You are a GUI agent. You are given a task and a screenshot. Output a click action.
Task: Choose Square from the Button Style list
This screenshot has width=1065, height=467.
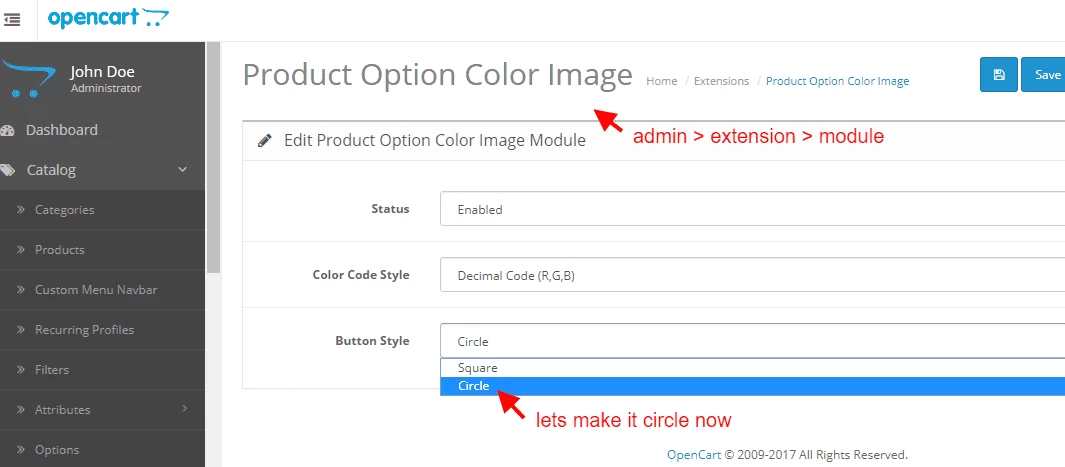478,368
